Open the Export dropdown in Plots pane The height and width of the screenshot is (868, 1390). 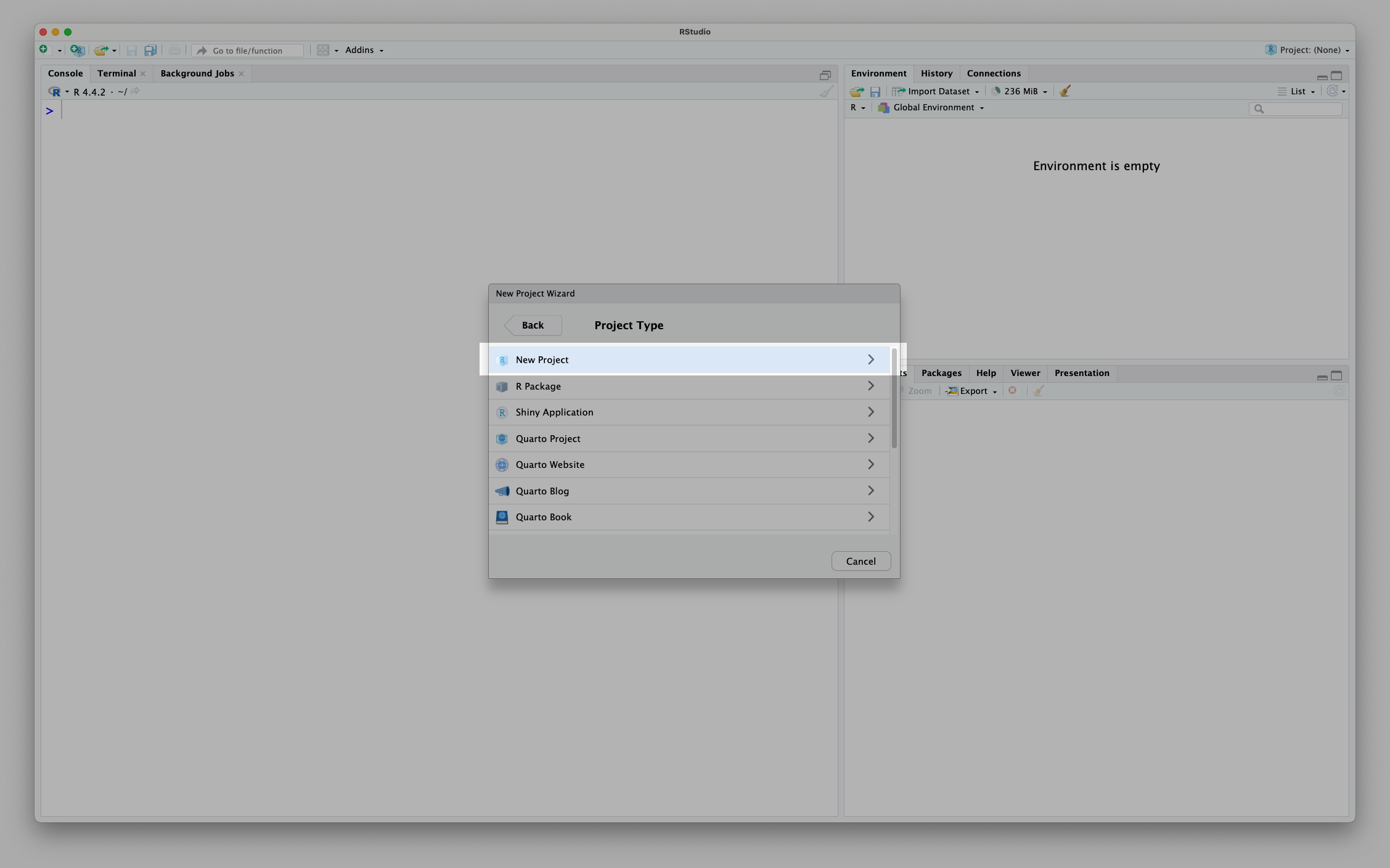[x=972, y=391]
